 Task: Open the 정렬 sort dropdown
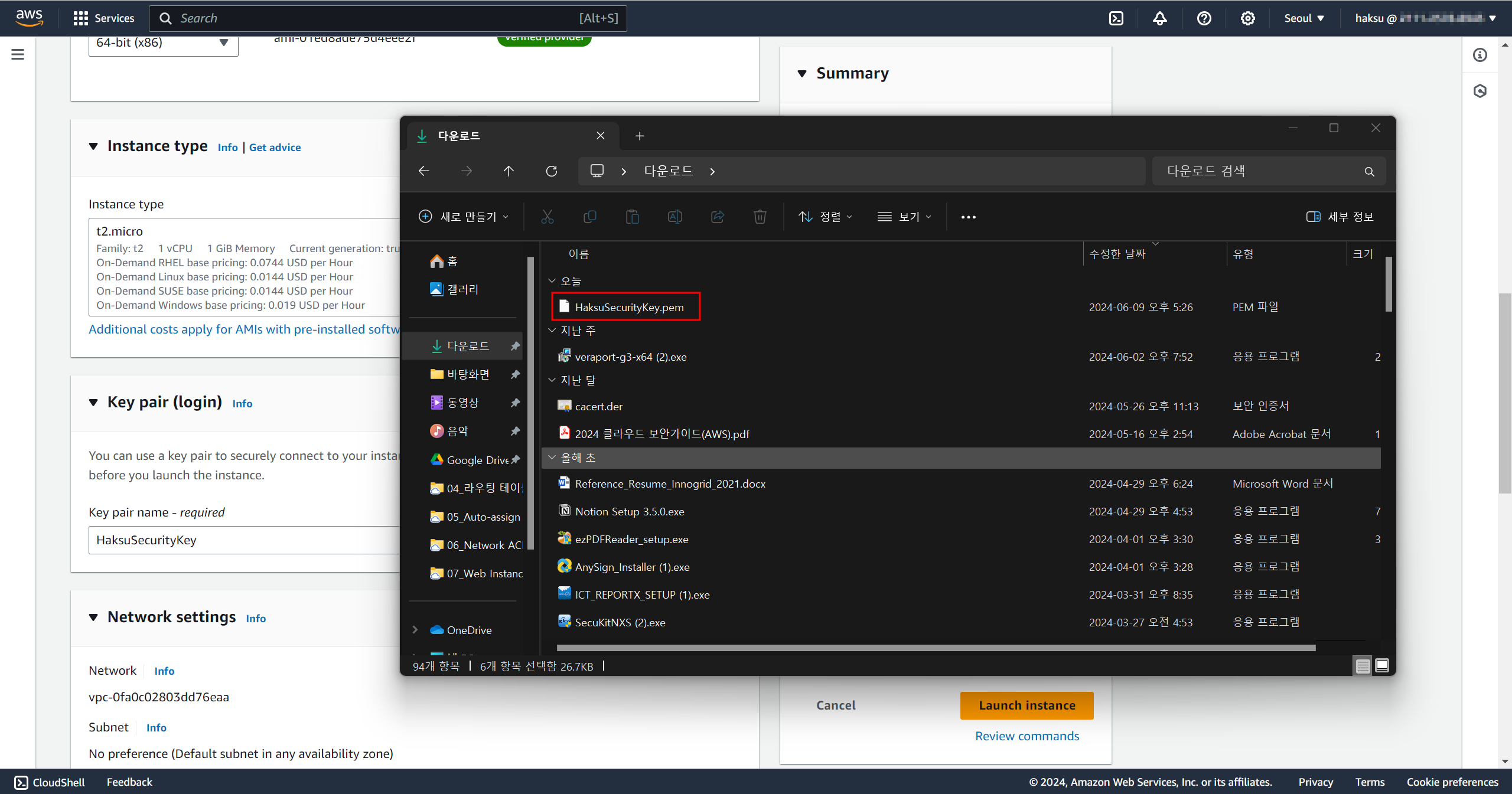825,217
